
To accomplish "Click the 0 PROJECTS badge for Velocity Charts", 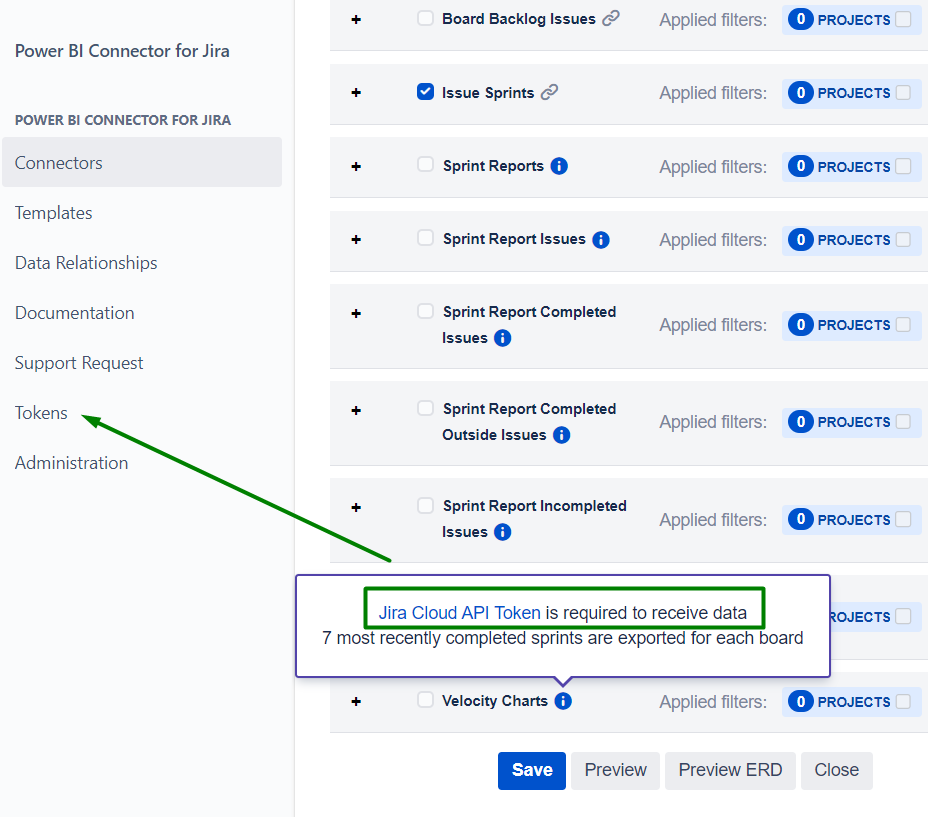I will (851, 701).
